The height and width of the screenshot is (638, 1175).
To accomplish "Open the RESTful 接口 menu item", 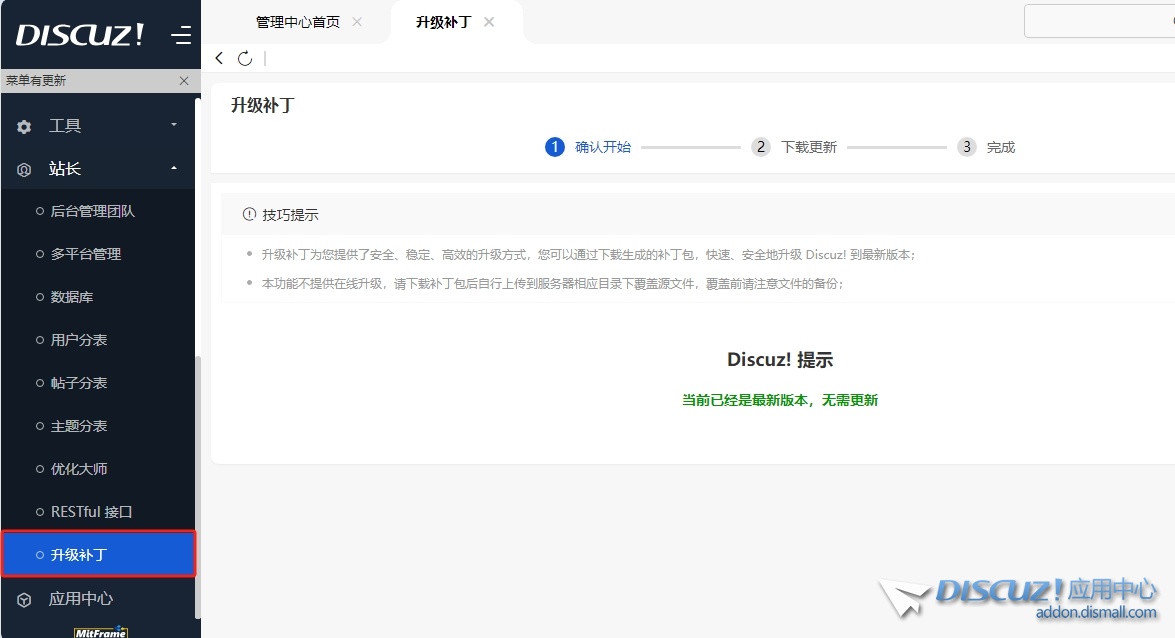I will (91, 512).
